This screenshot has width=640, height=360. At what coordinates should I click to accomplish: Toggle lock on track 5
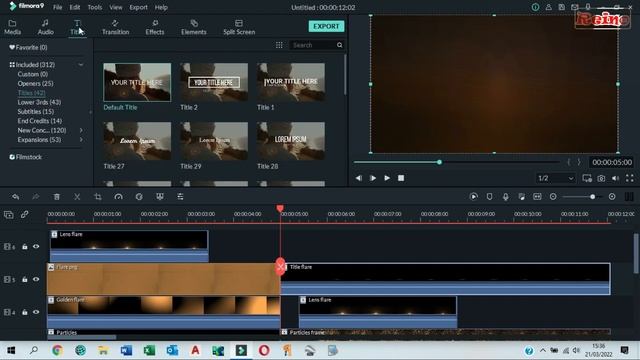pos(24,279)
